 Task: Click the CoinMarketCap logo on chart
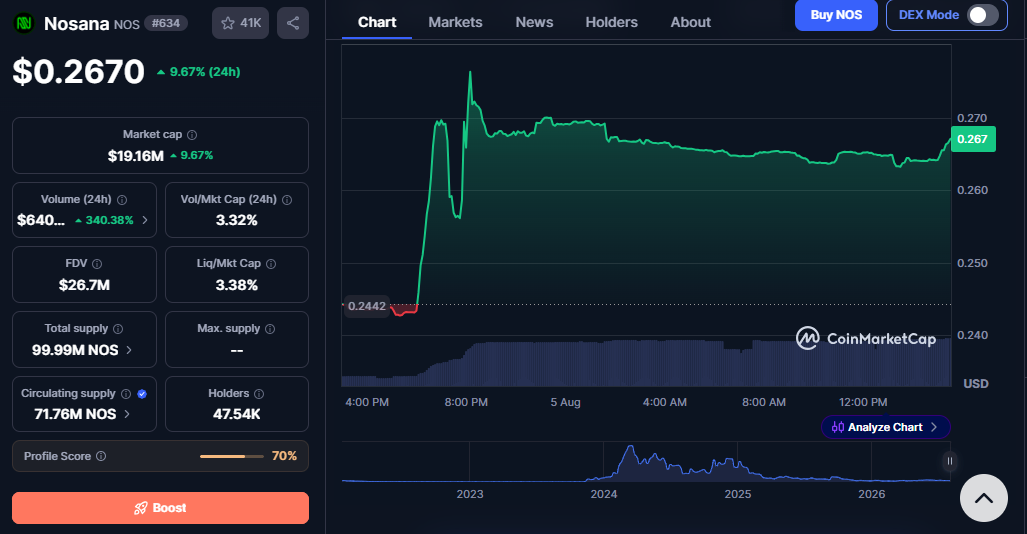point(866,339)
